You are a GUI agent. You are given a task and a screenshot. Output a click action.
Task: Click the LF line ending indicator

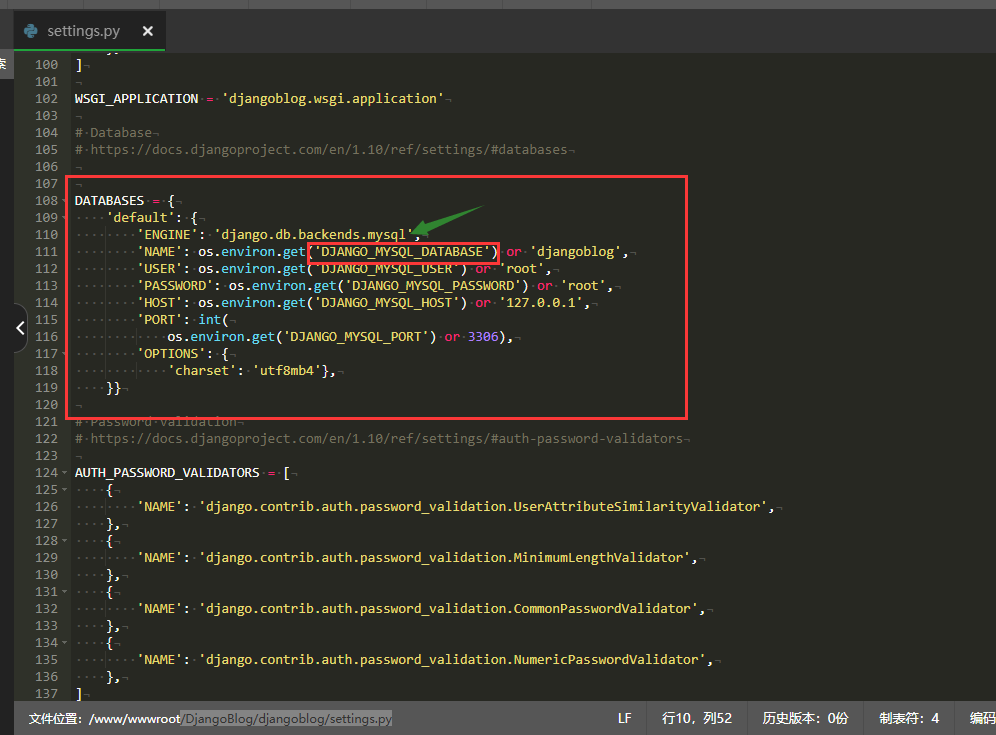pyautogui.click(x=624, y=718)
